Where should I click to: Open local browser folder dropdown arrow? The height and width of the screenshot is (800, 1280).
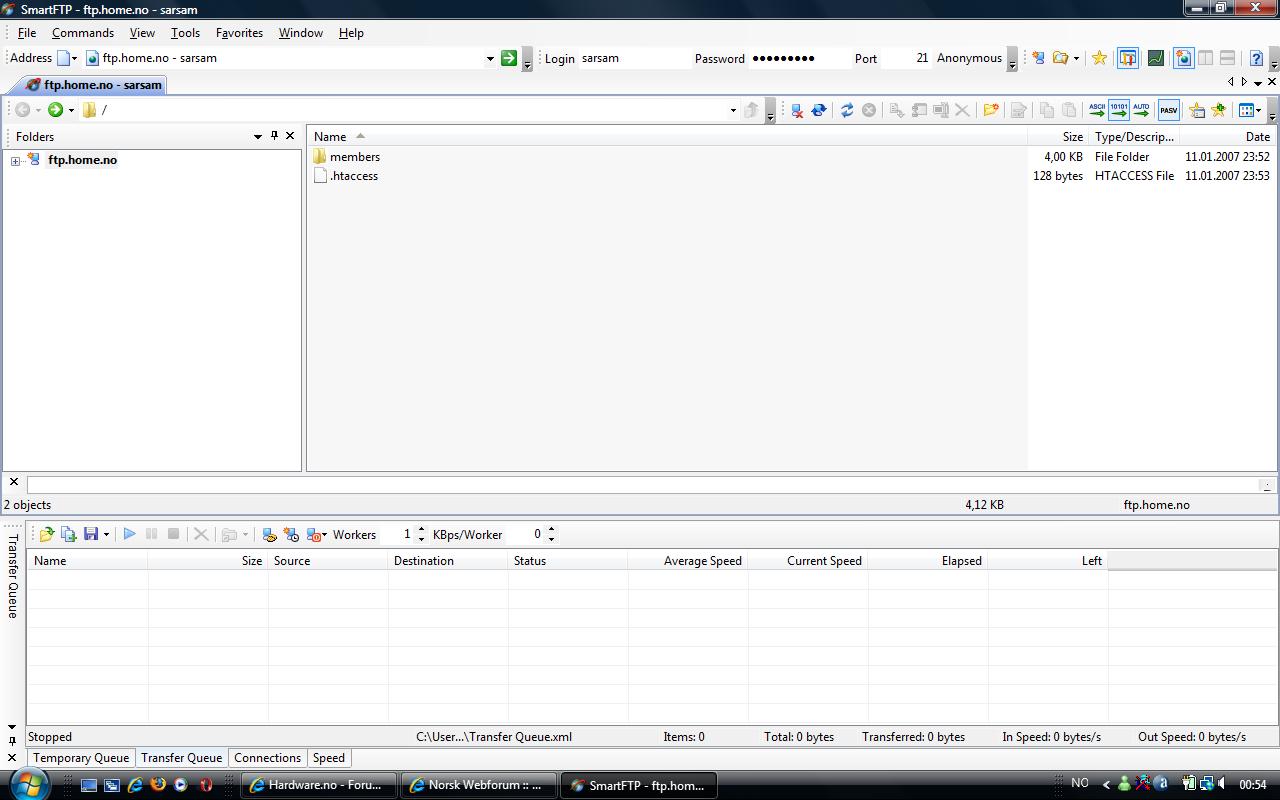(x=1076, y=58)
